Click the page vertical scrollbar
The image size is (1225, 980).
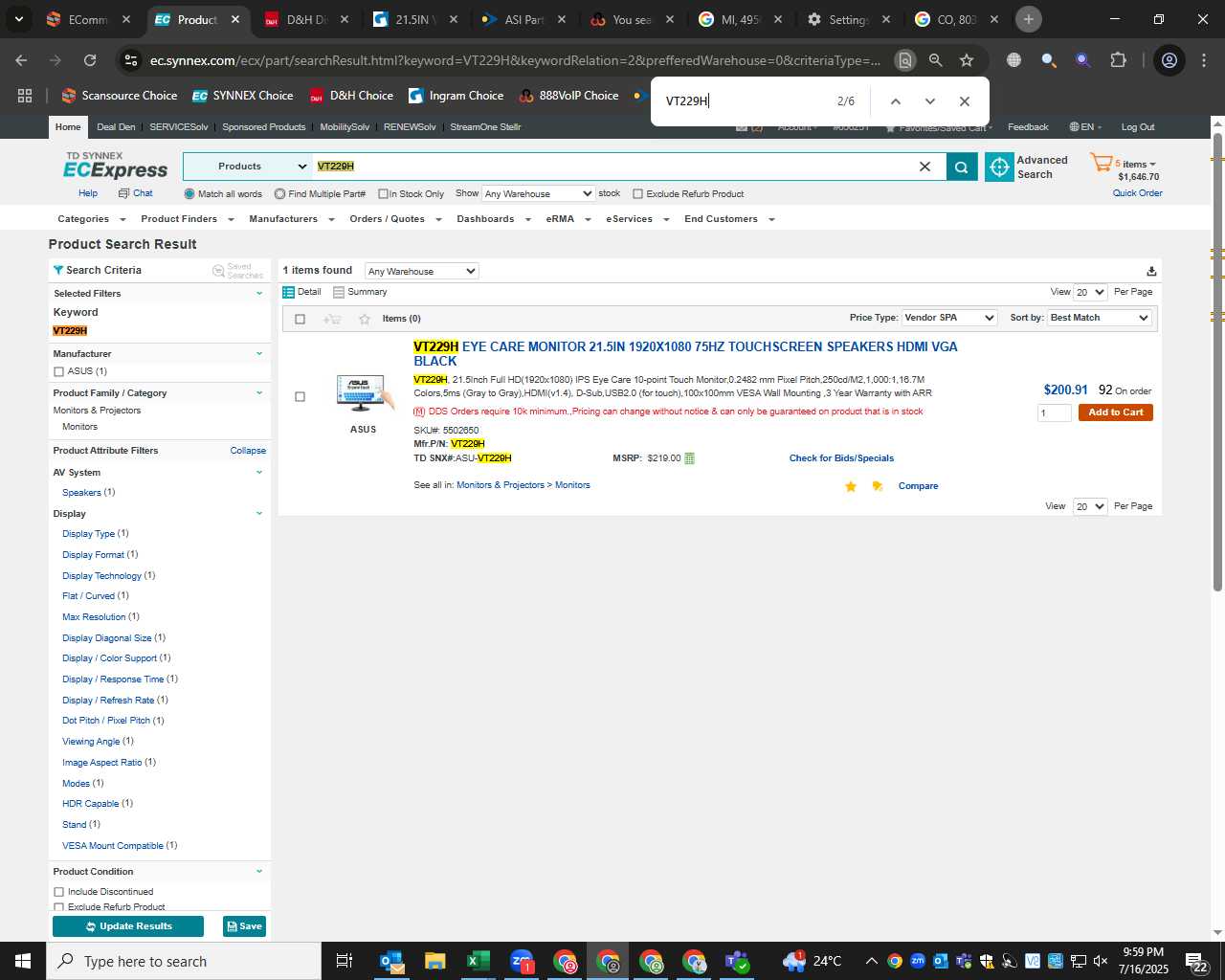click(1217, 364)
